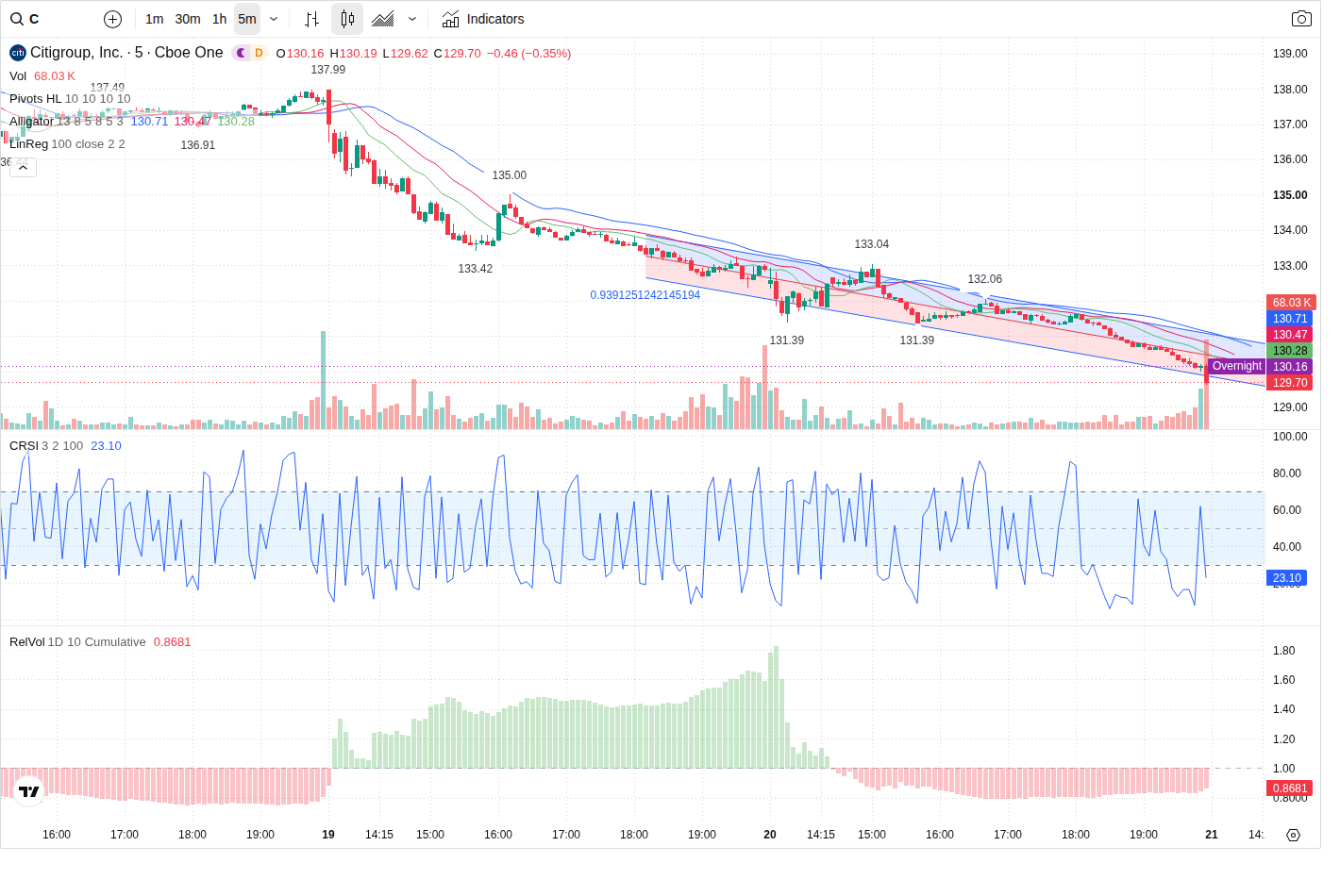Click the extended-hours moon session badge
This screenshot has width=1340, height=896.
coord(242,53)
